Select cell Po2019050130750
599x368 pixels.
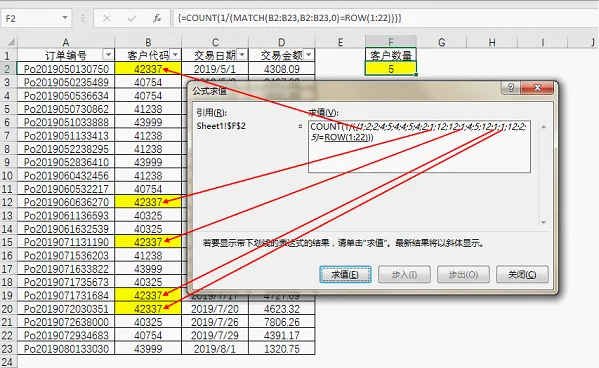pos(66,69)
